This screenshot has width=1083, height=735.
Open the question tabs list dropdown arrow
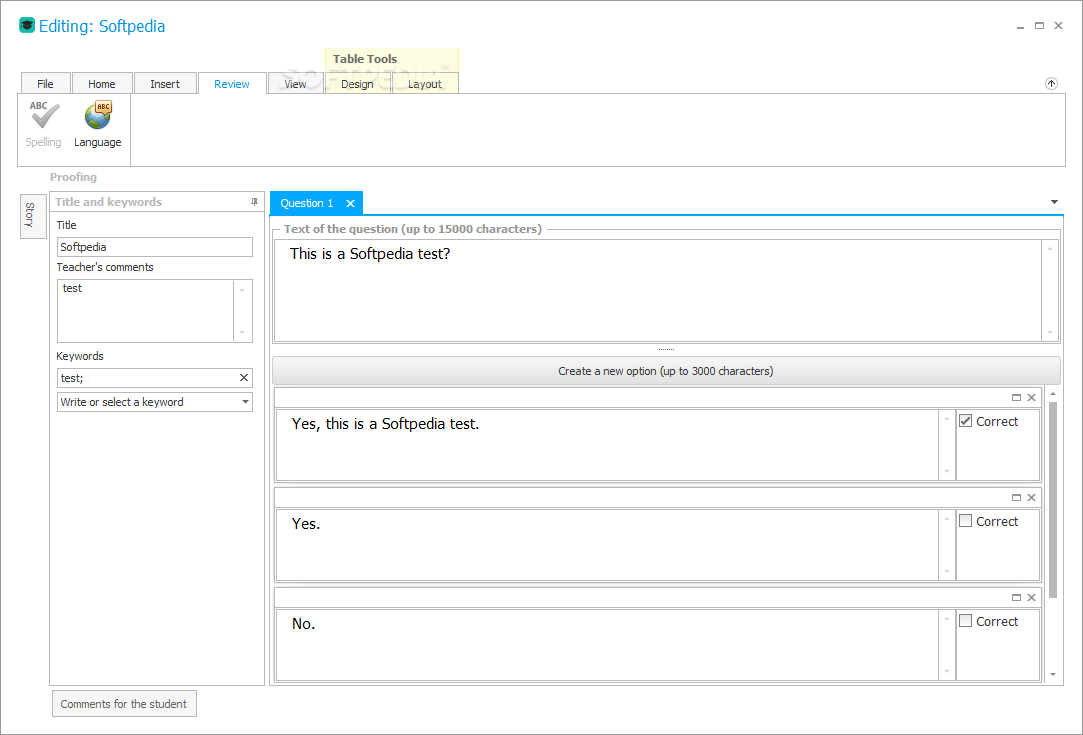(x=1054, y=202)
